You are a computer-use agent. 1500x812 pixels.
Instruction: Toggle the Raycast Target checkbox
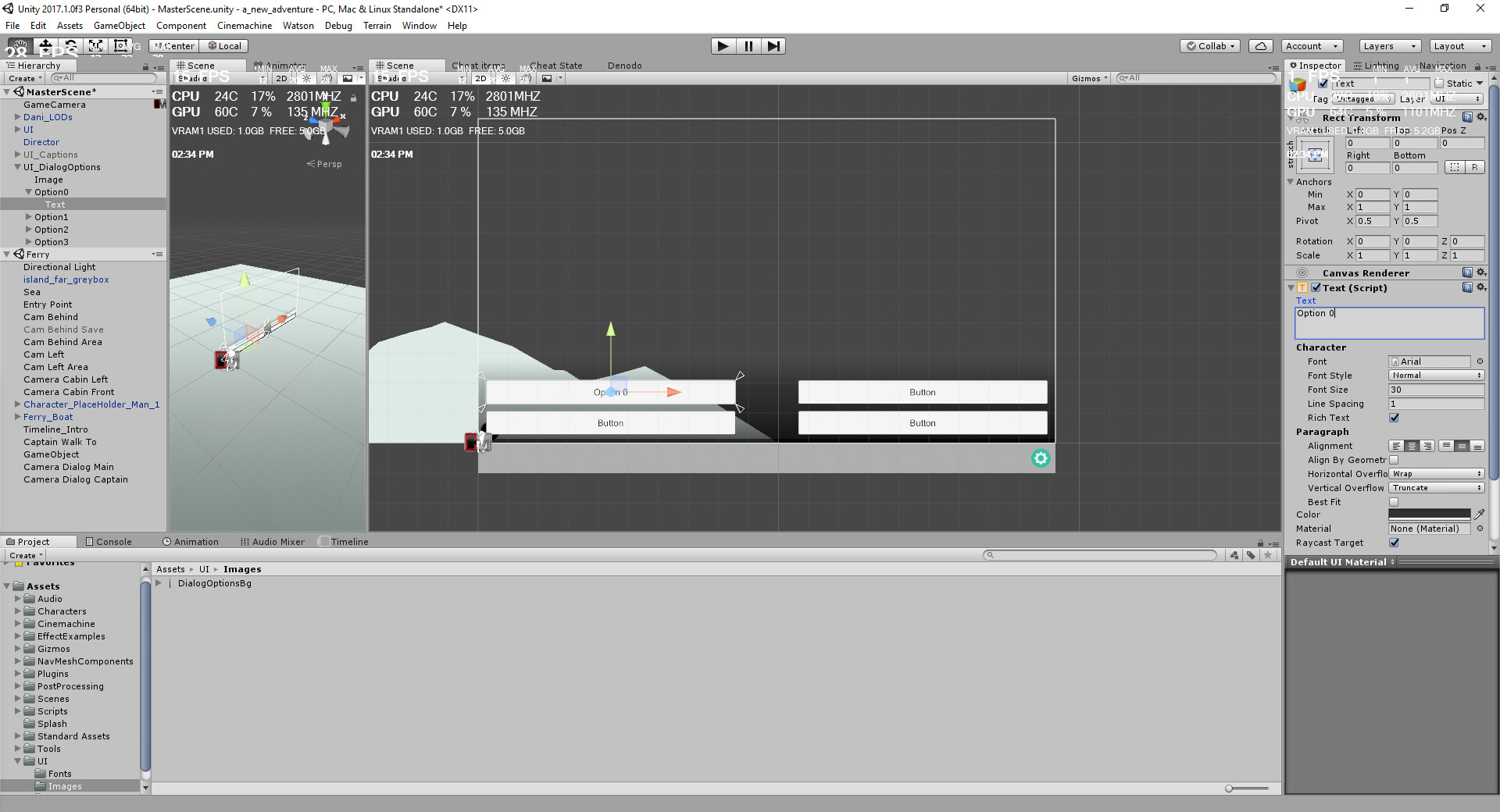(1394, 543)
